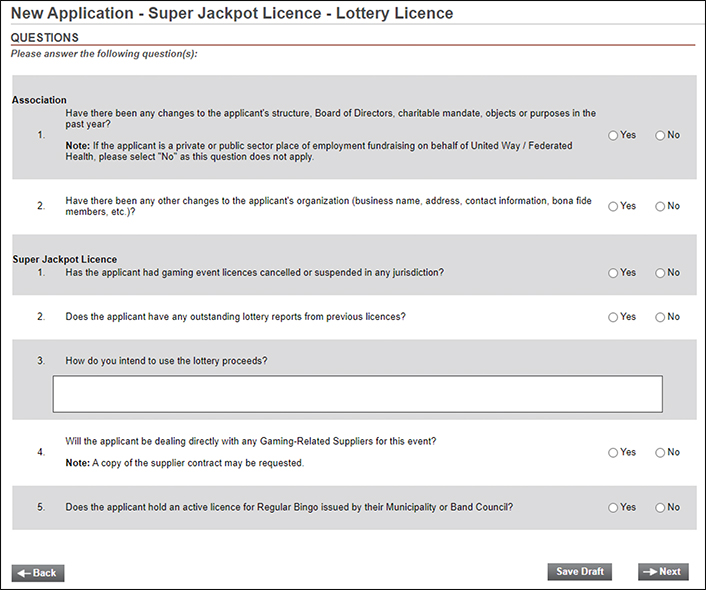The height and width of the screenshot is (590, 706).
Task: Select No for active Regular Bingo licence
Action: pos(660,508)
